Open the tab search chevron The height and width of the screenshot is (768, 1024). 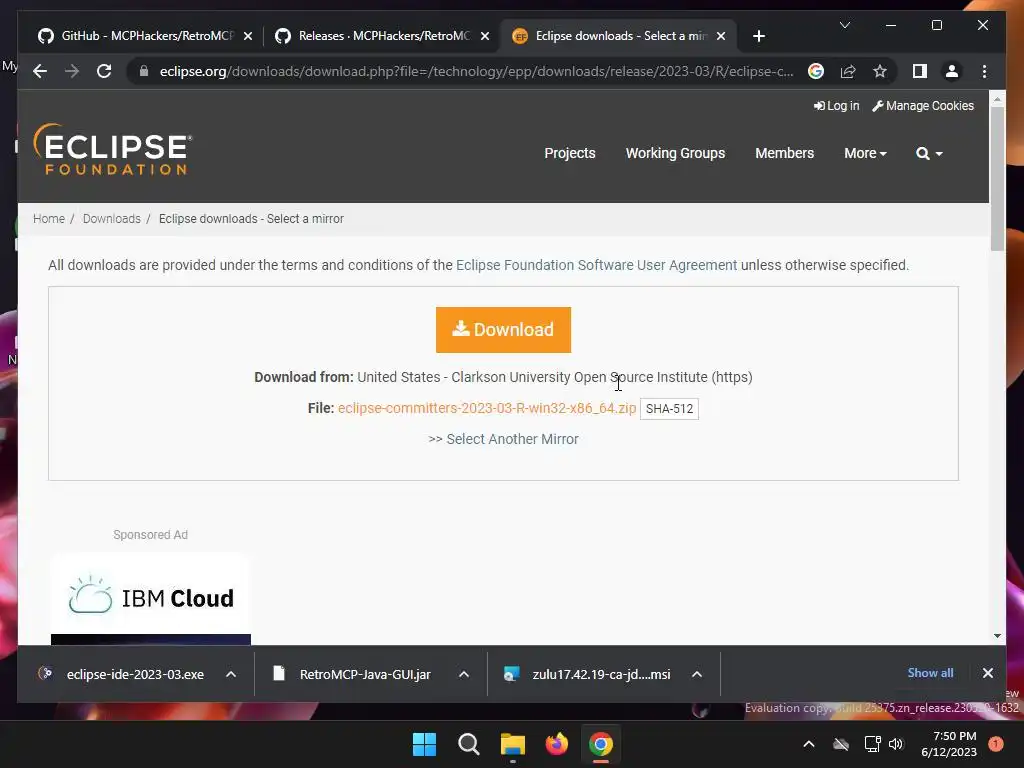click(844, 25)
